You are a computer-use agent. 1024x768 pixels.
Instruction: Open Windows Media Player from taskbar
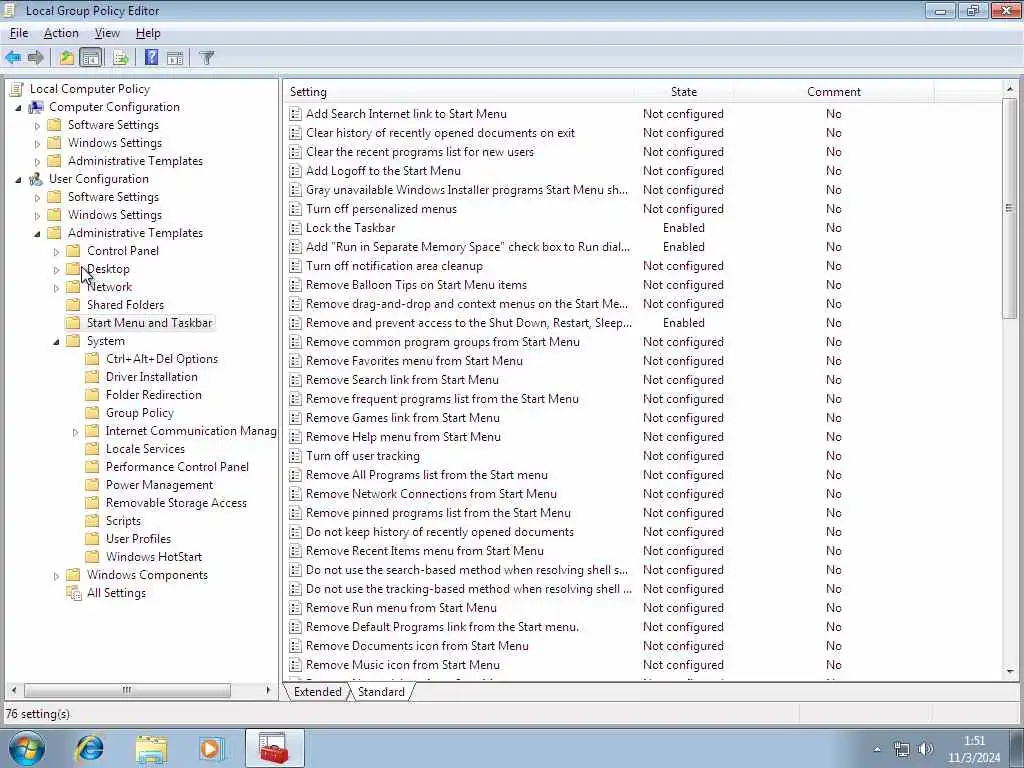point(212,748)
